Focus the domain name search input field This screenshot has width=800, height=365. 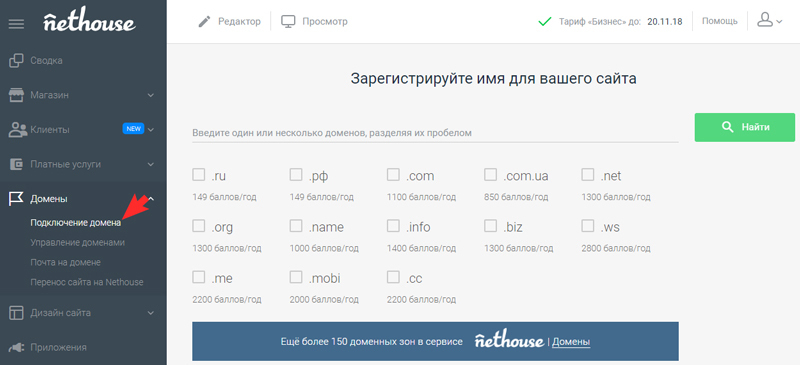click(435, 133)
